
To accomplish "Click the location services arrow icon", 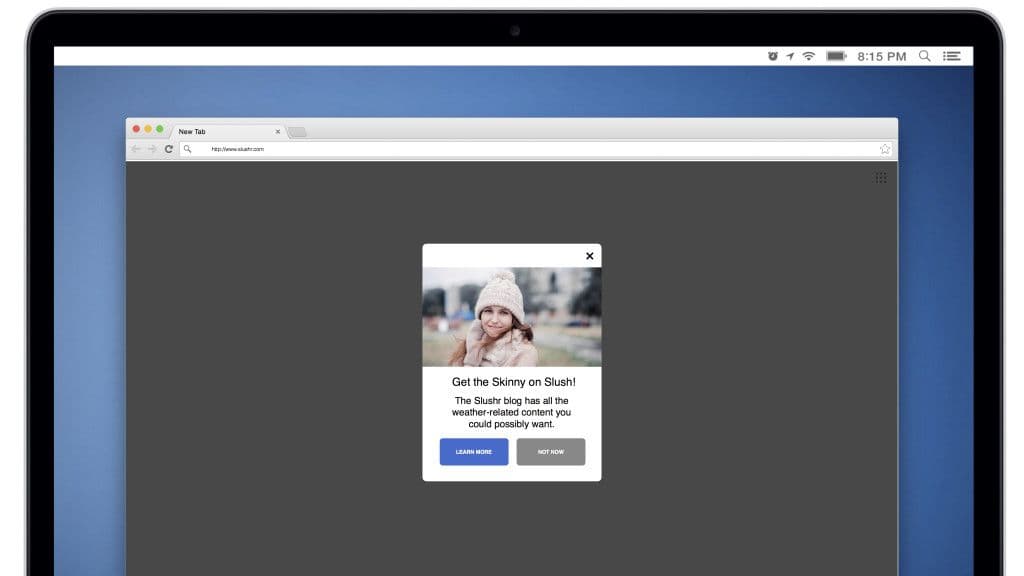I will click(x=789, y=56).
